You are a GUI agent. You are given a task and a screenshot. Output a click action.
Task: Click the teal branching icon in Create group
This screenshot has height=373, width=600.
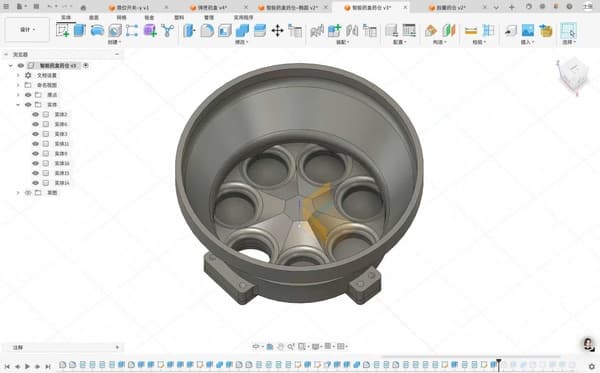click(x=168, y=30)
